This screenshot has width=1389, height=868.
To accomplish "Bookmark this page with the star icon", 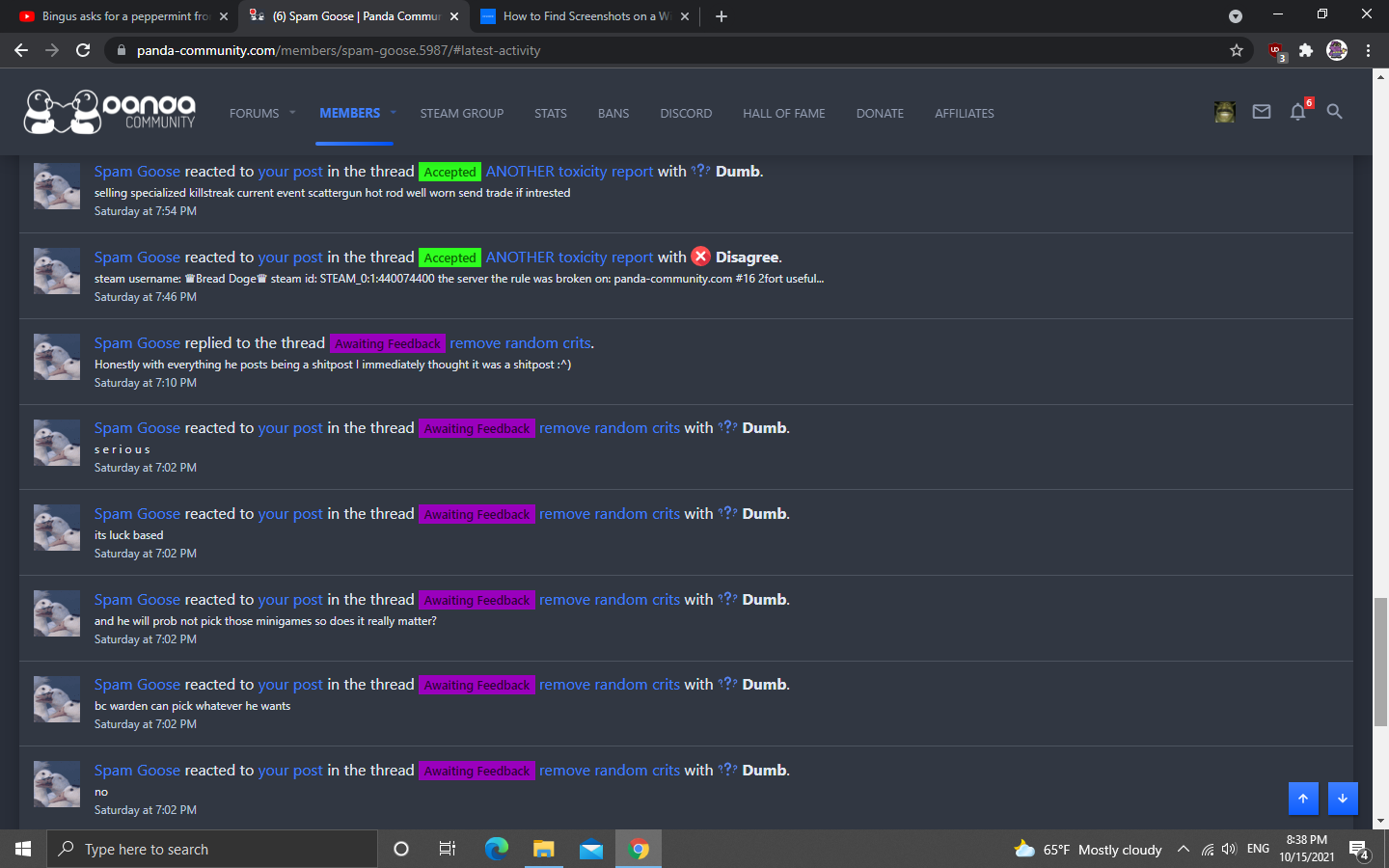I will [1236, 50].
